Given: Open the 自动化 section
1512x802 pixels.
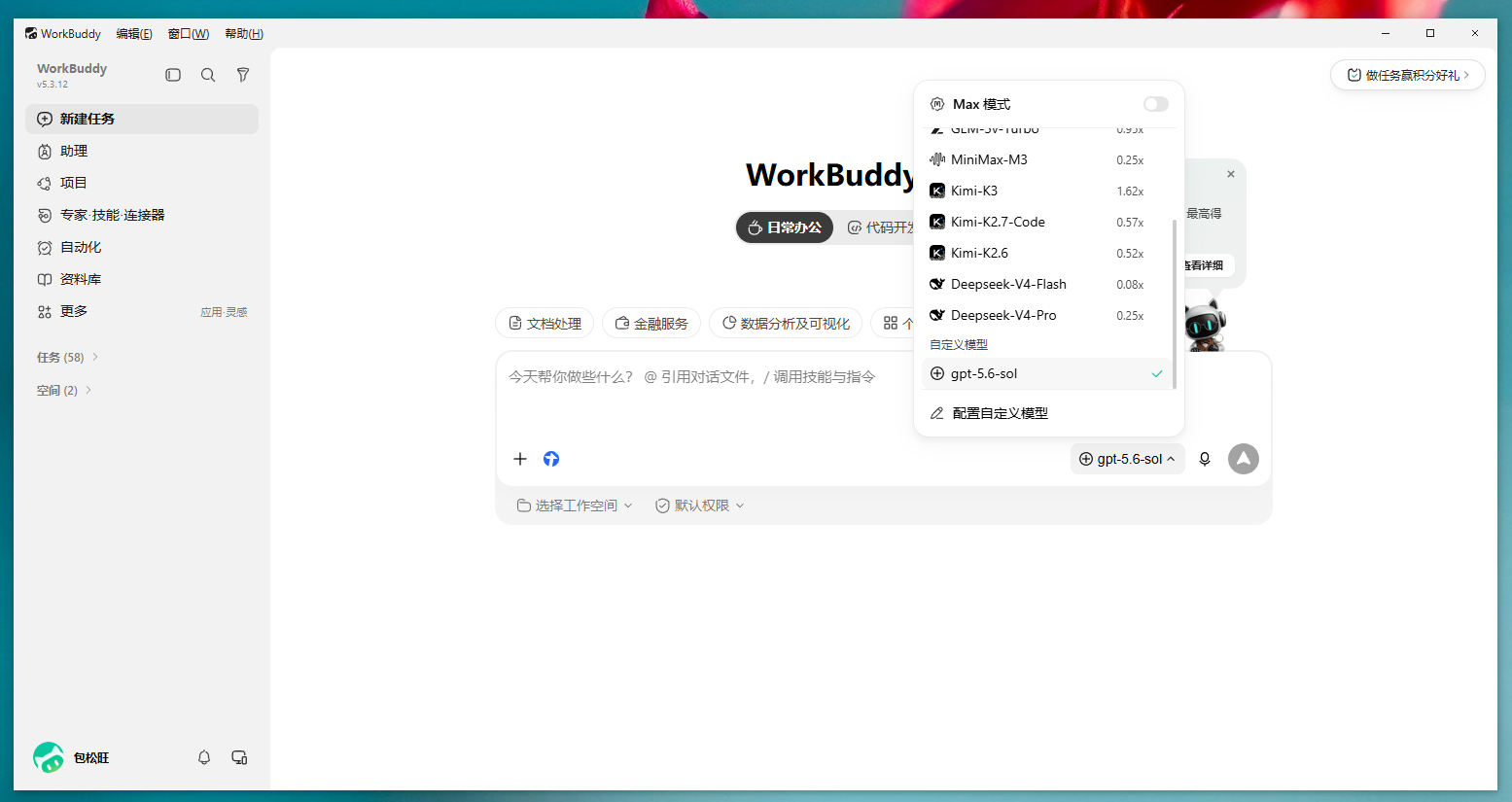Looking at the screenshot, I should 142,247.
